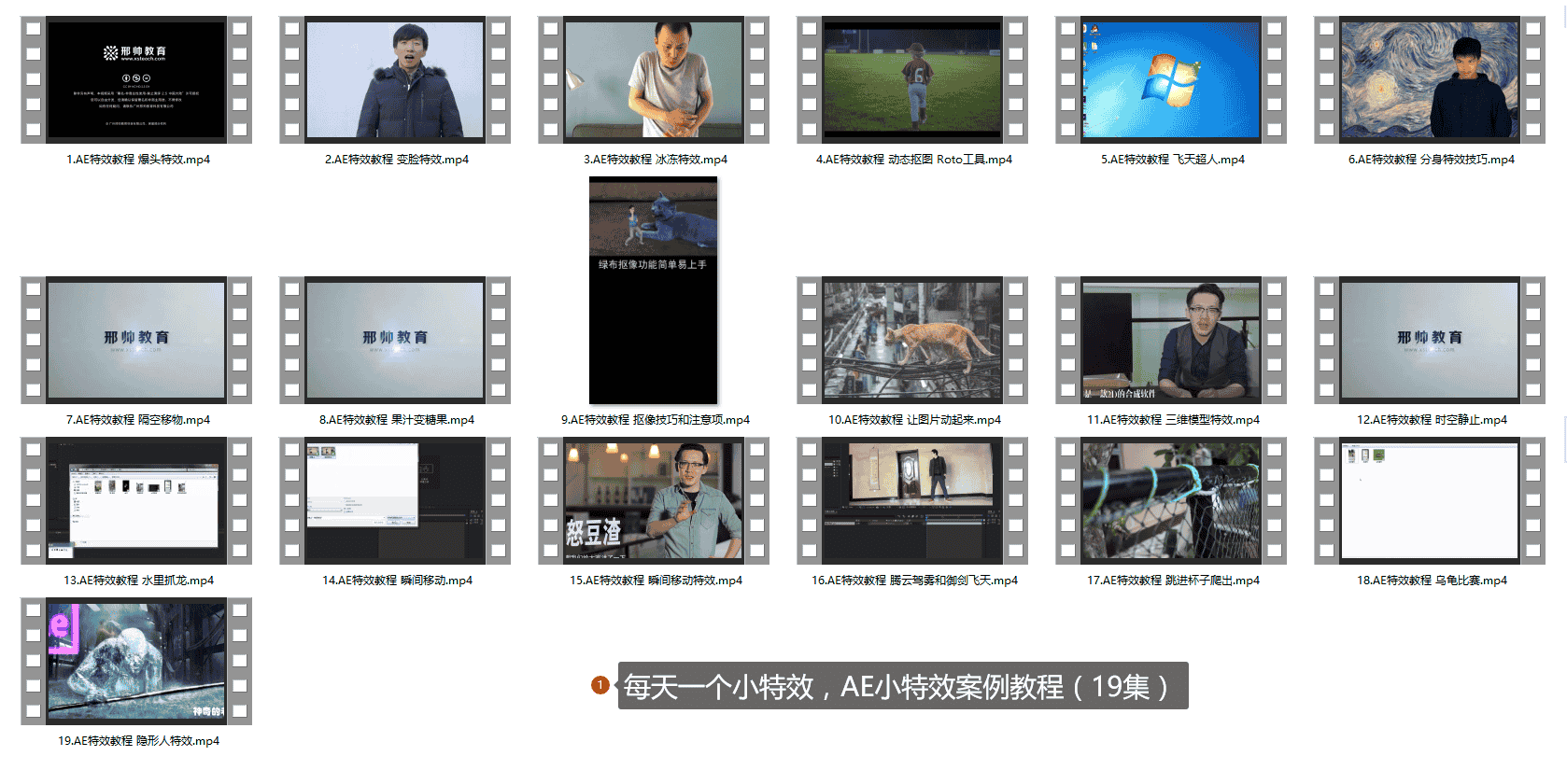Click file name "9.AE特效教程 抠像技巧和注意项.mp4"
The width and height of the screenshot is (1567, 784).
pos(656,420)
